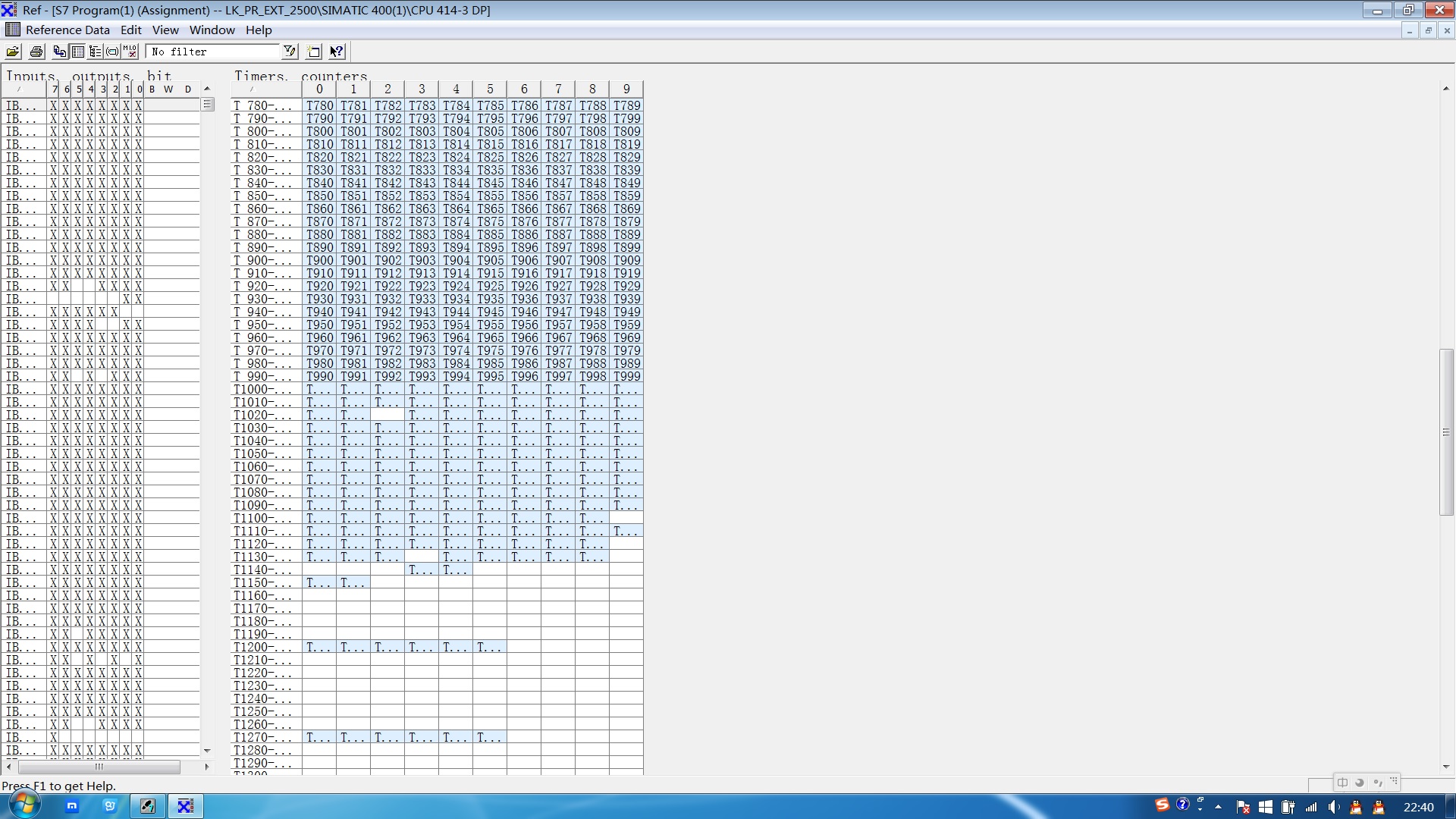Toggle the Assignment view button
The width and height of the screenshot is (1456, 819).
click(77, 52)
